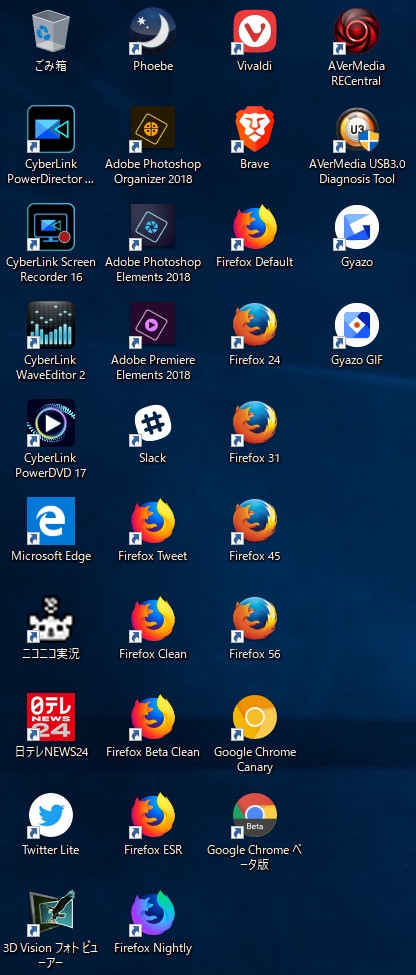The width and height of the screenshot is (416, 975).
Task: Select Adobe Photoshop Elements 2018 shortcut
Action: 153,227
